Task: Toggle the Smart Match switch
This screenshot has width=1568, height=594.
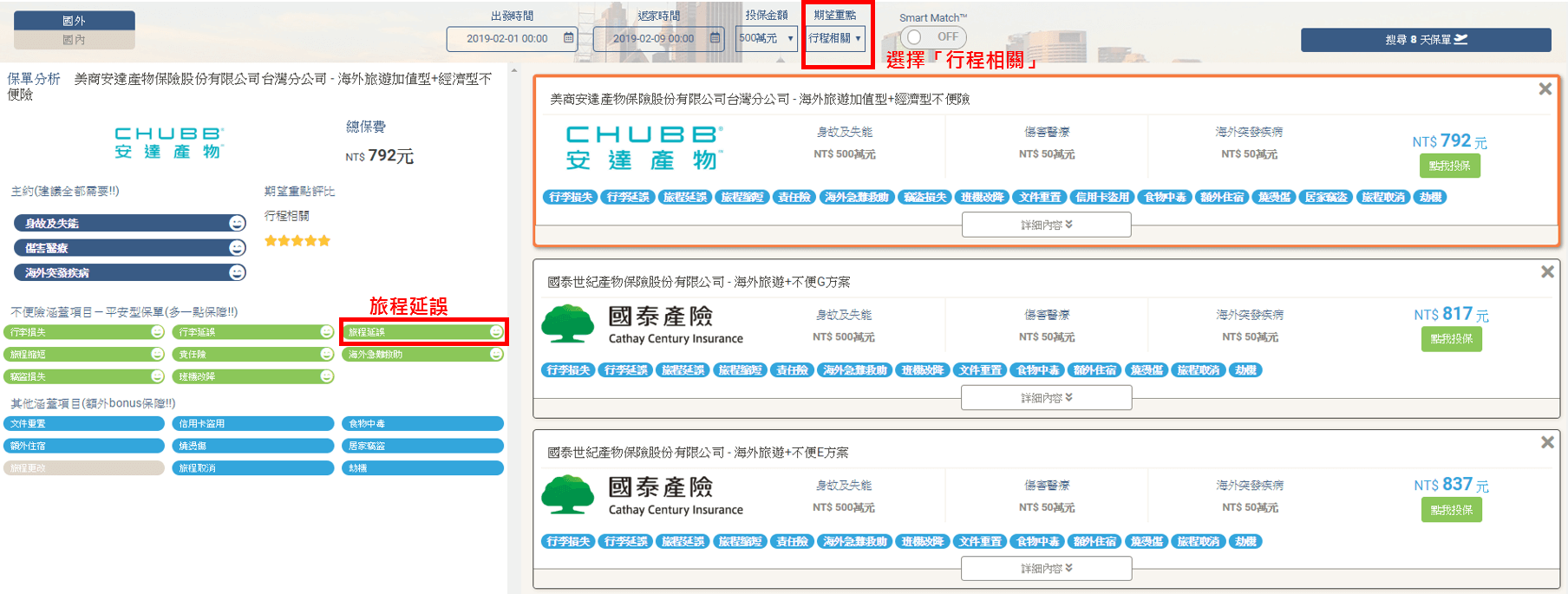Action: point(933,37)
